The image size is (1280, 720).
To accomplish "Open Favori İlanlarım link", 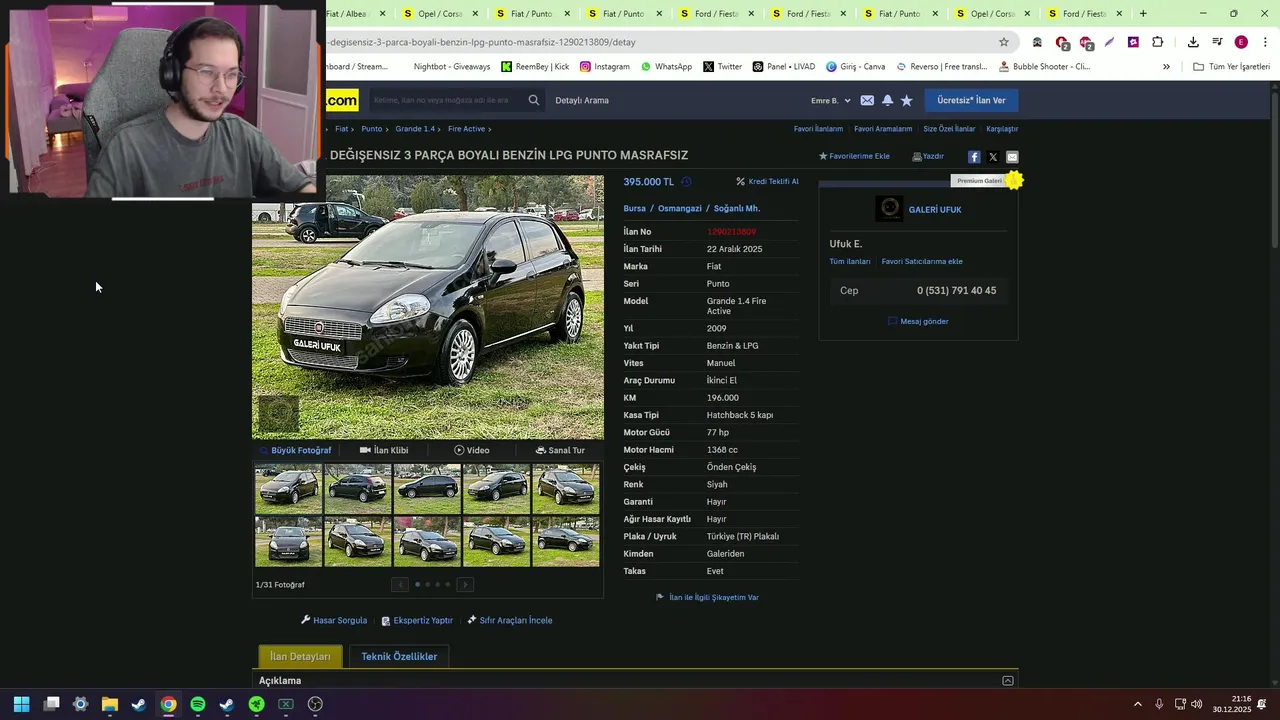I will pos(818,129).
